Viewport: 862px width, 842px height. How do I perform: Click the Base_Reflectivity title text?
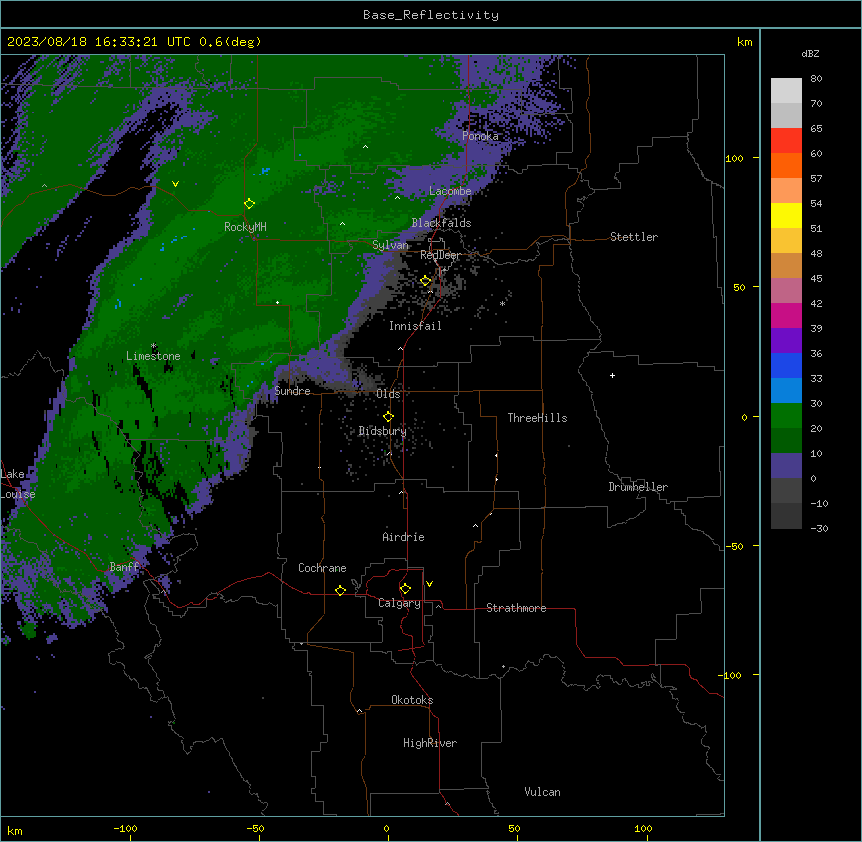pos(431,15)
